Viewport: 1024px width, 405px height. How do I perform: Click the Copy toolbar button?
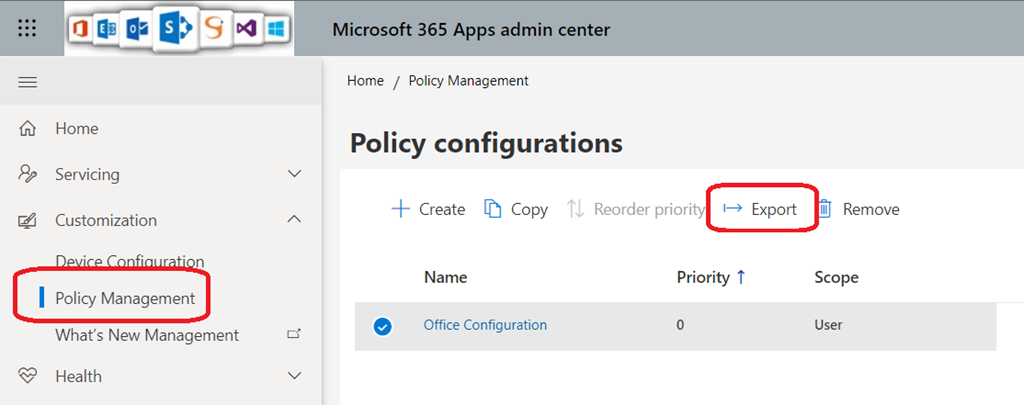(516, 209)
